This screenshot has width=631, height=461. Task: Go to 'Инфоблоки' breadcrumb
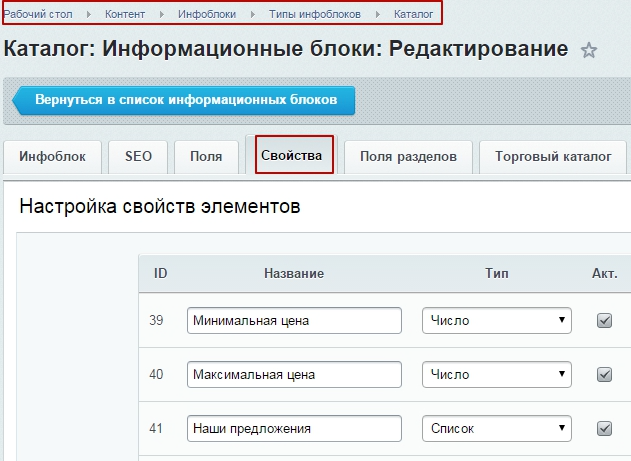coord(207,14)
